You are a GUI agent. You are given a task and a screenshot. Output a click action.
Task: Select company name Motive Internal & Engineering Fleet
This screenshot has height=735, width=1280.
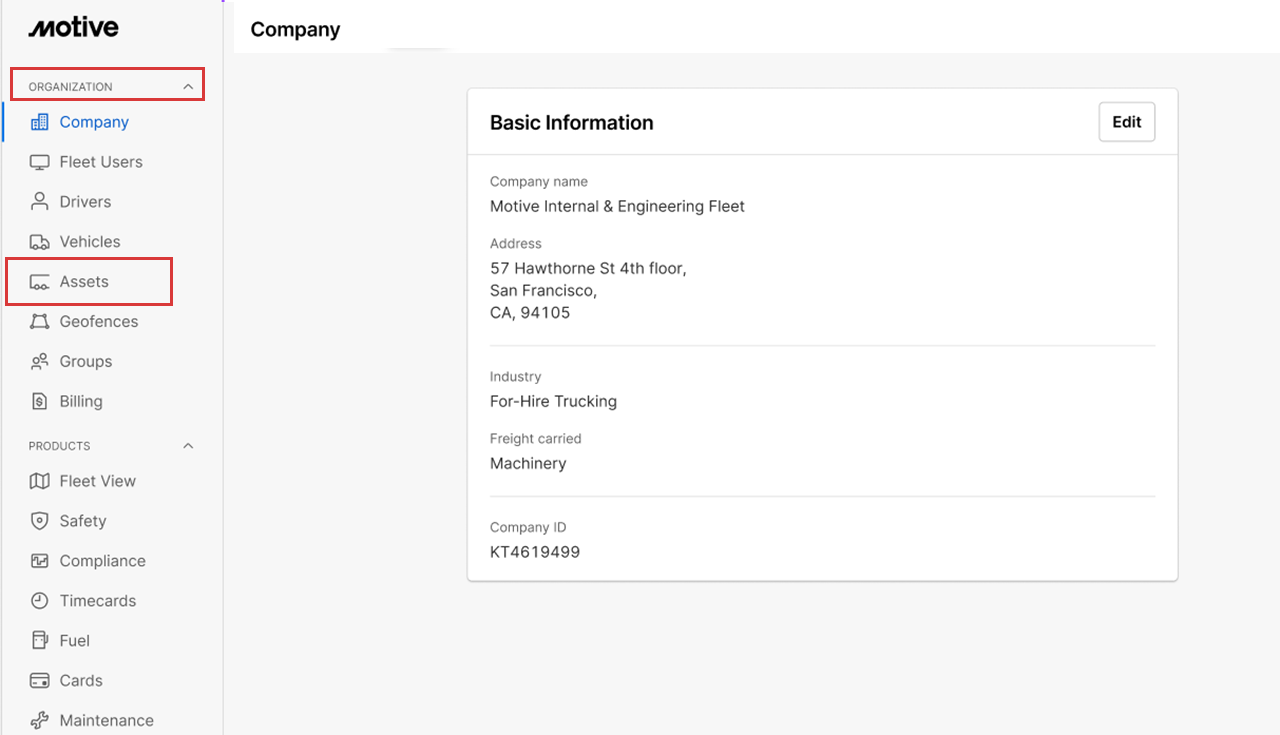(x=617, y=207)
